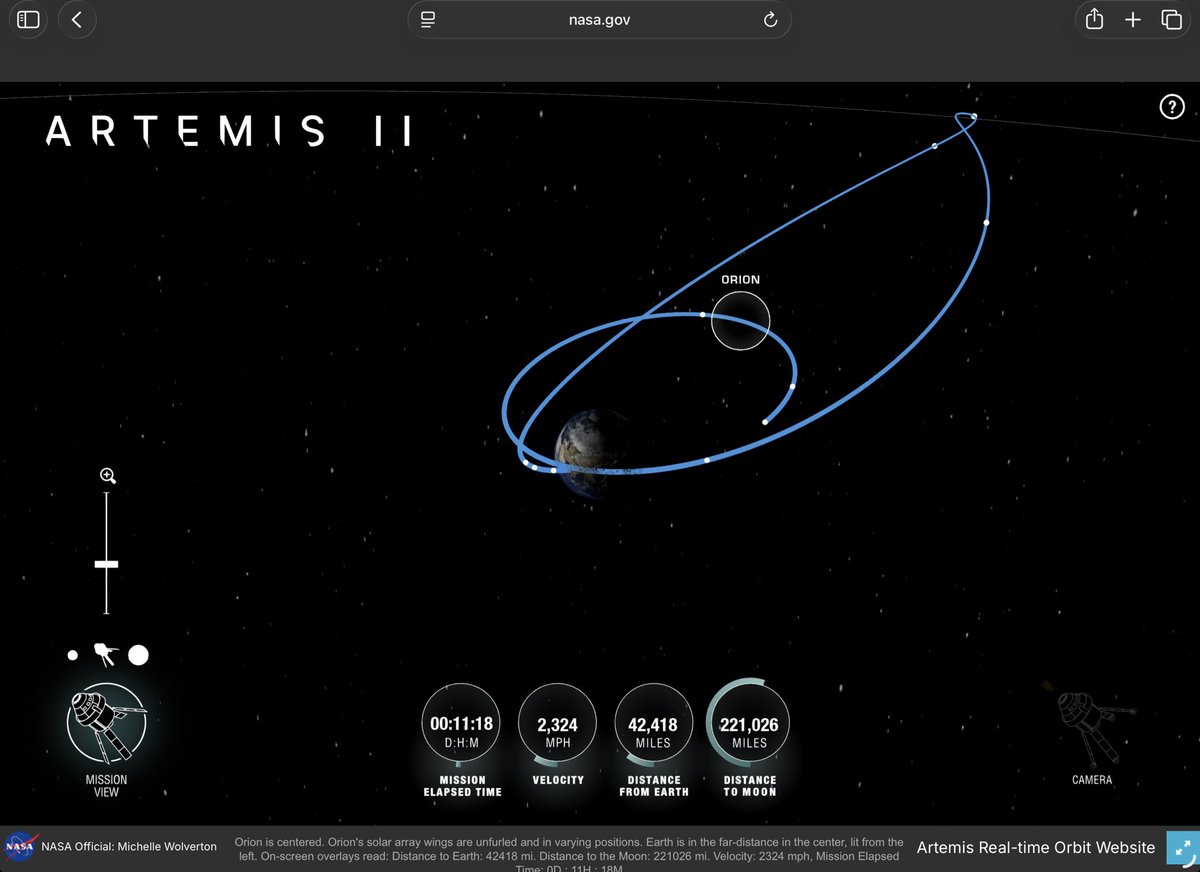The image size is (1200, 872).
Task: Open a new Safari tab
Action: (1132, 20)
